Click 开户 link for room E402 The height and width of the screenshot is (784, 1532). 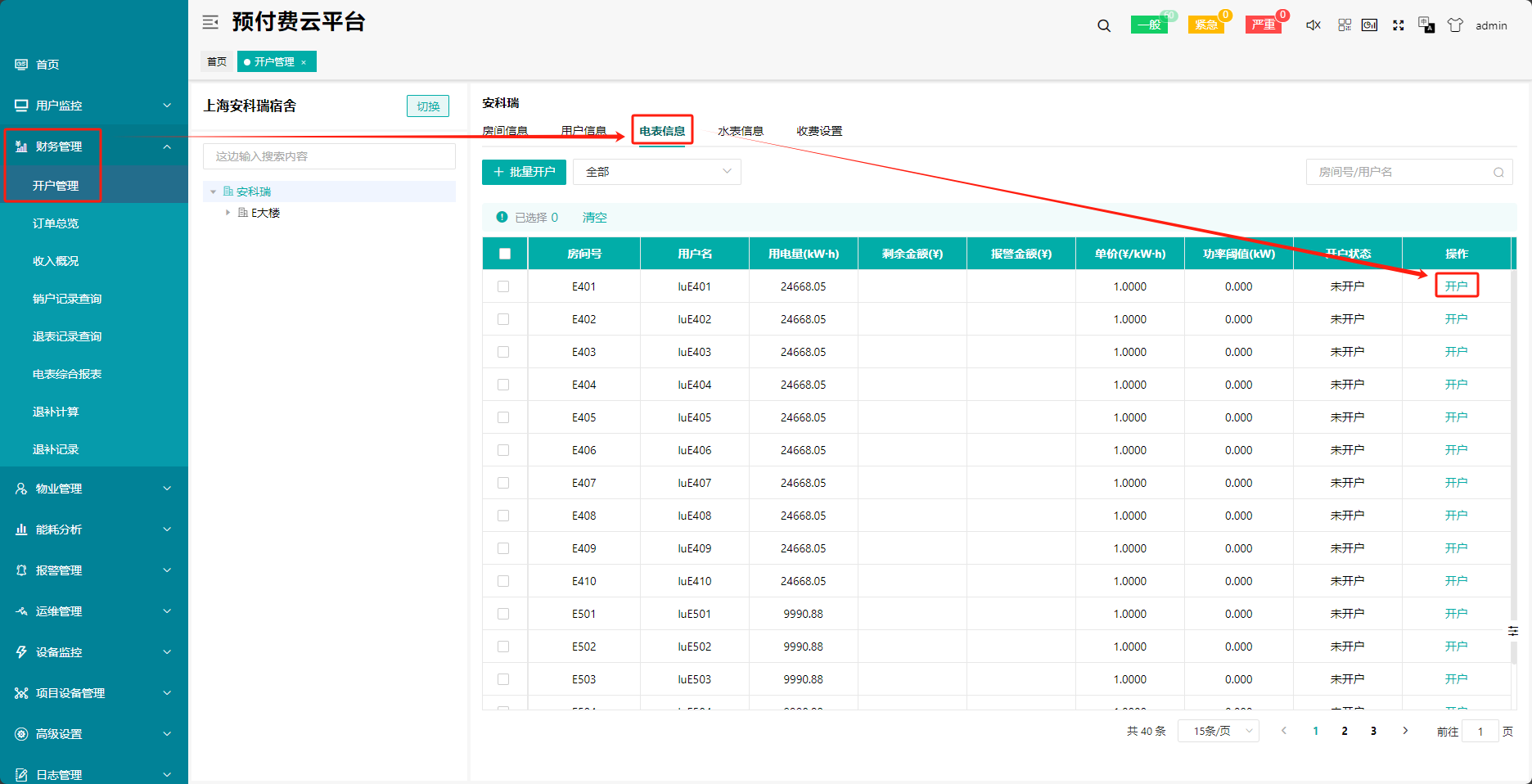coord(1456,319)
